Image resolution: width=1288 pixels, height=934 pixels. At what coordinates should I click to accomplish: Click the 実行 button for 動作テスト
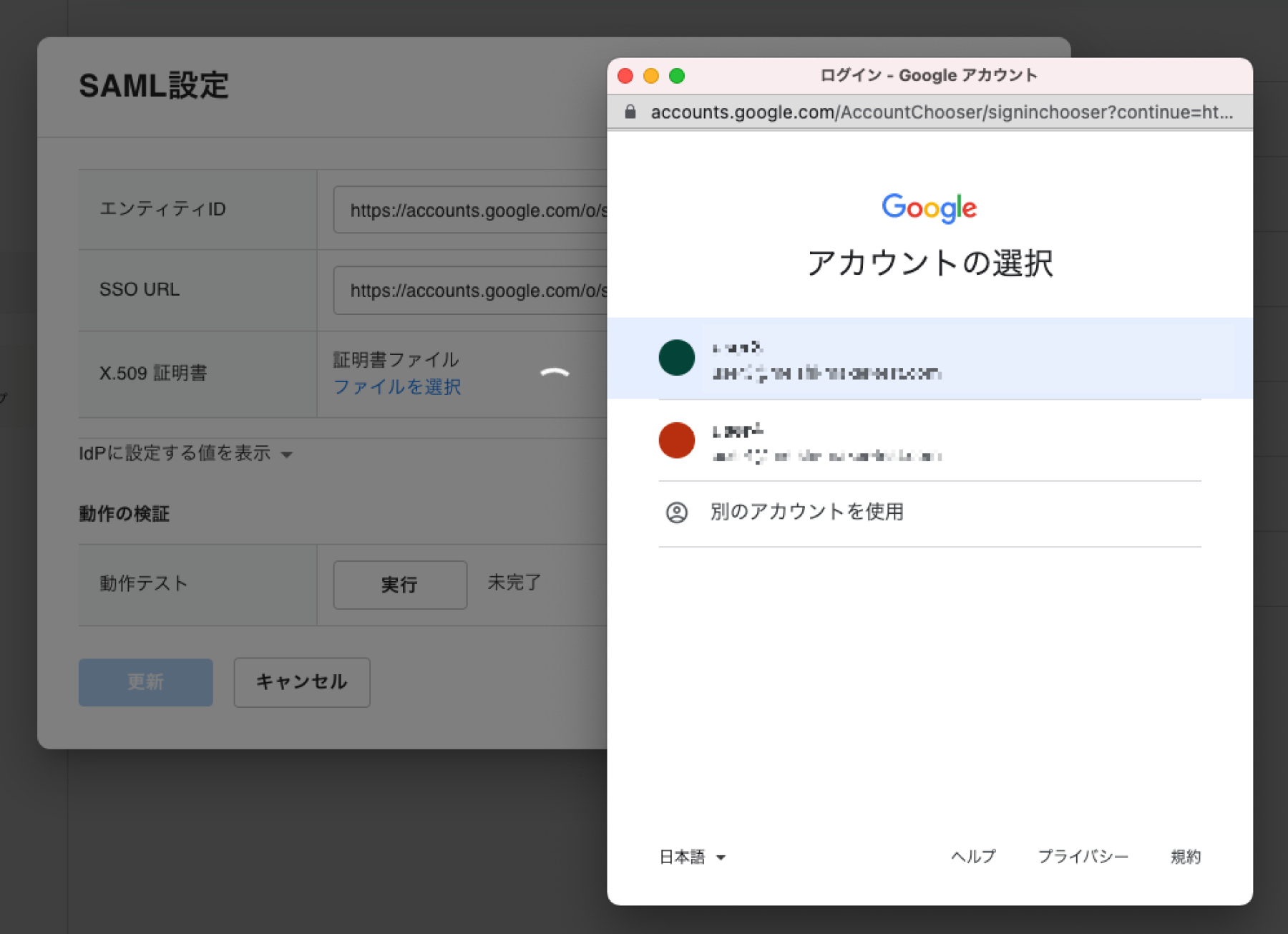(400, 585)
